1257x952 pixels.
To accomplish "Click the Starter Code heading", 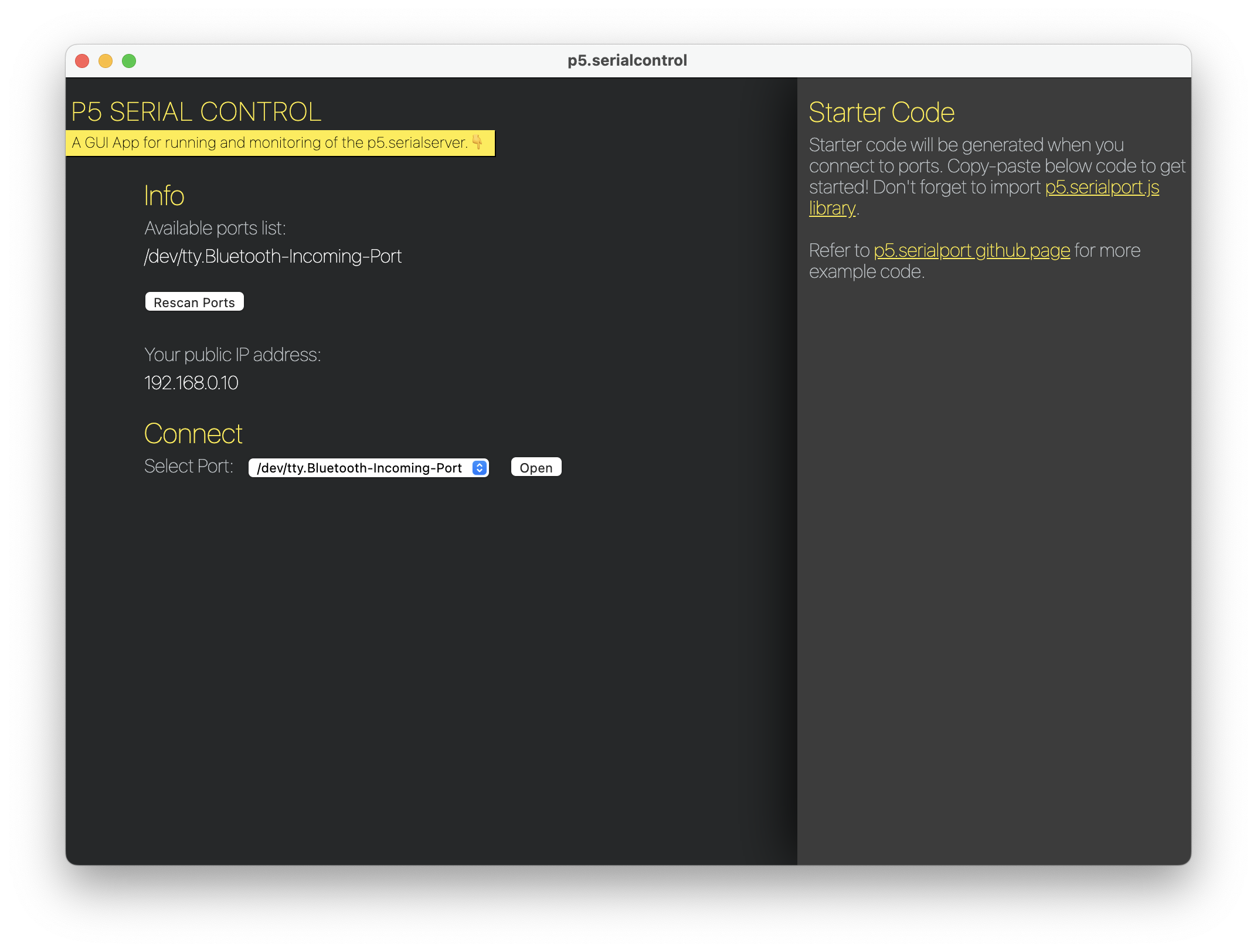I will click(881, 113).
